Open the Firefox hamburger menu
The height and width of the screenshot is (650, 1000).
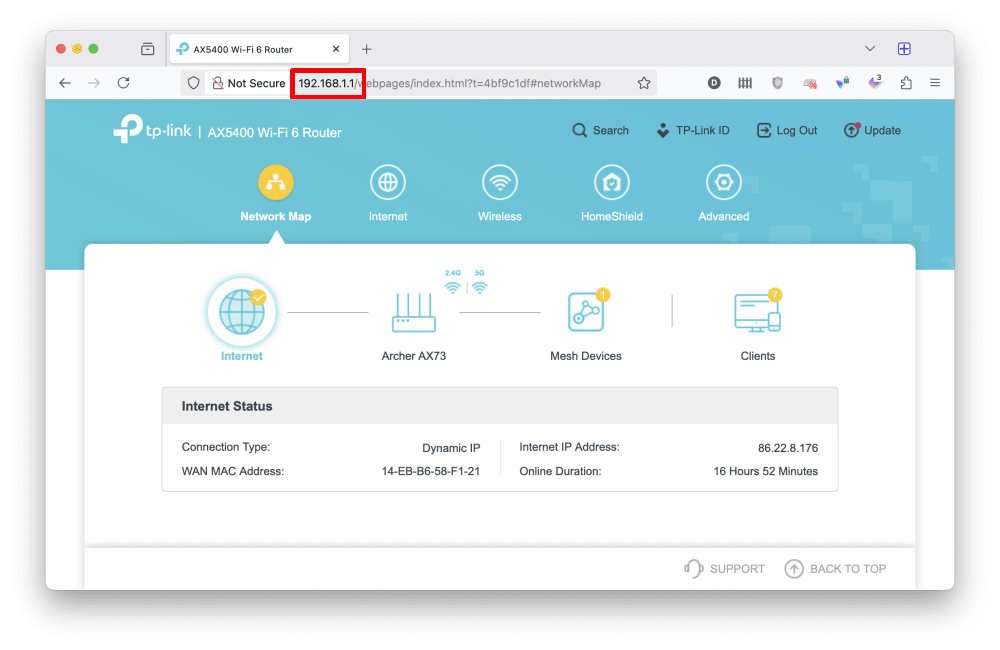[935, 83]
